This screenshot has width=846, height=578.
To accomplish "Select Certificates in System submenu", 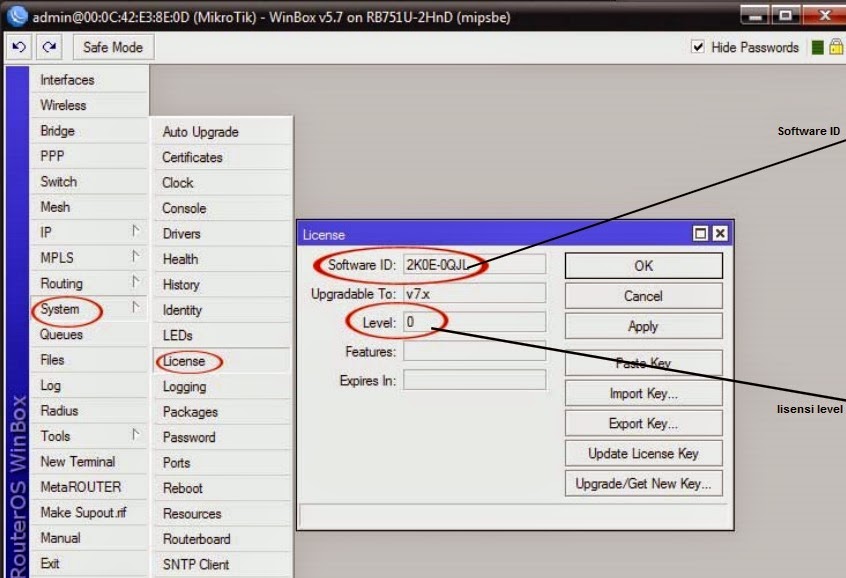I will point(222,157).
